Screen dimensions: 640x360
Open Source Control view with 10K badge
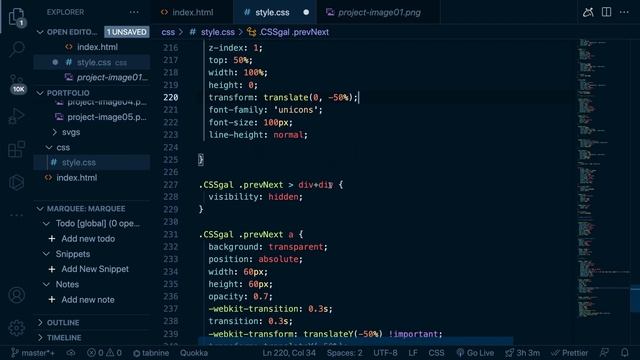(x=17, y=84)
